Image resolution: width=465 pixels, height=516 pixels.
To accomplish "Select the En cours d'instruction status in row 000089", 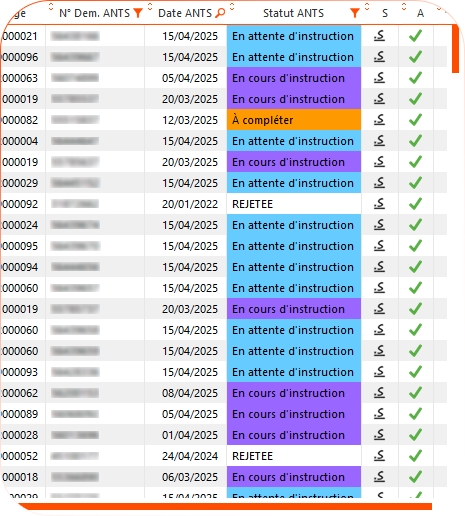I will (x=294, y=414).
